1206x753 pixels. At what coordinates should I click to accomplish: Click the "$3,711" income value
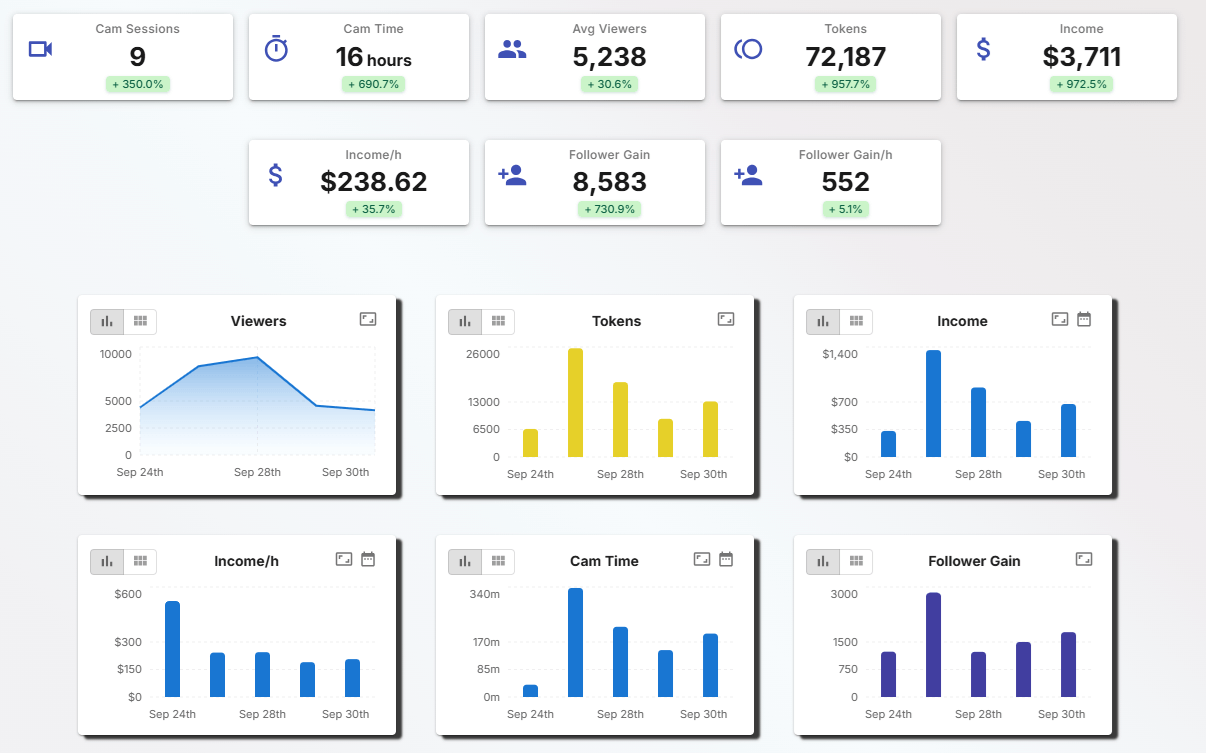(x=1082, y=57)
